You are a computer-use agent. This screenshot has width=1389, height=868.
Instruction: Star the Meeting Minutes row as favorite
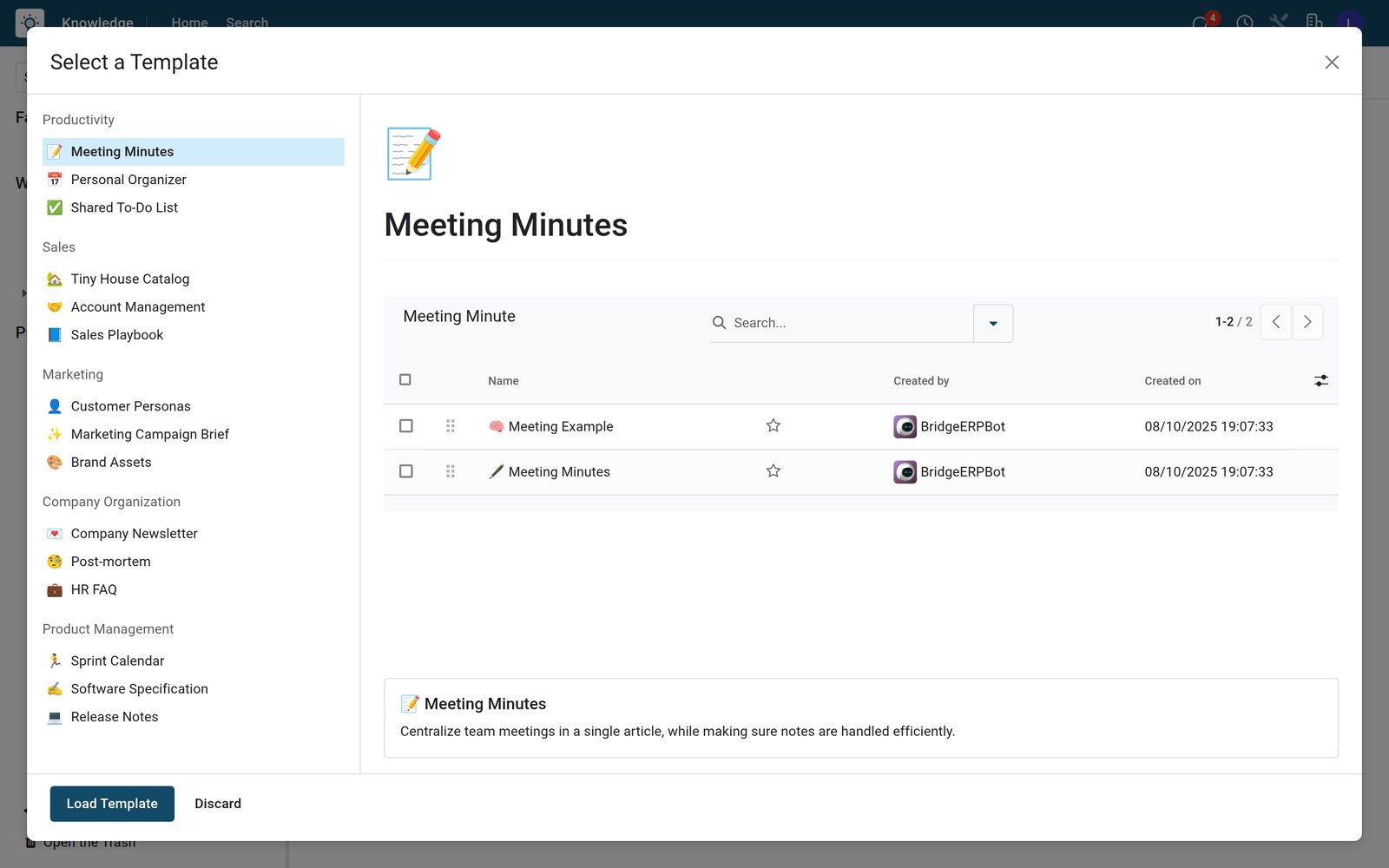tap(773, 470)
